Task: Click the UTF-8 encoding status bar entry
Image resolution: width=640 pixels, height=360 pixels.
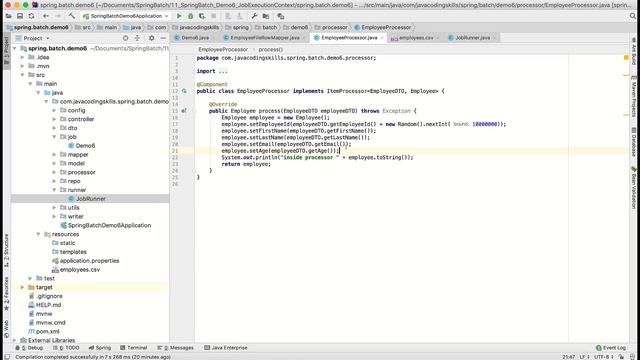Action: 603,357
